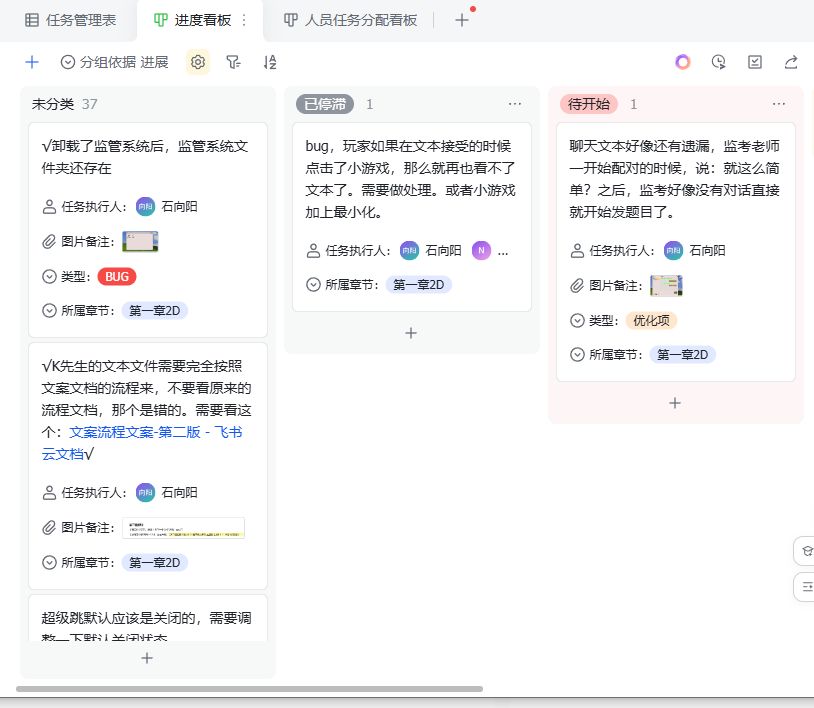Click the blue plus icon to add record
Image resolution: width=814 pixels, height=708 pixels.
tap(32, 62)
